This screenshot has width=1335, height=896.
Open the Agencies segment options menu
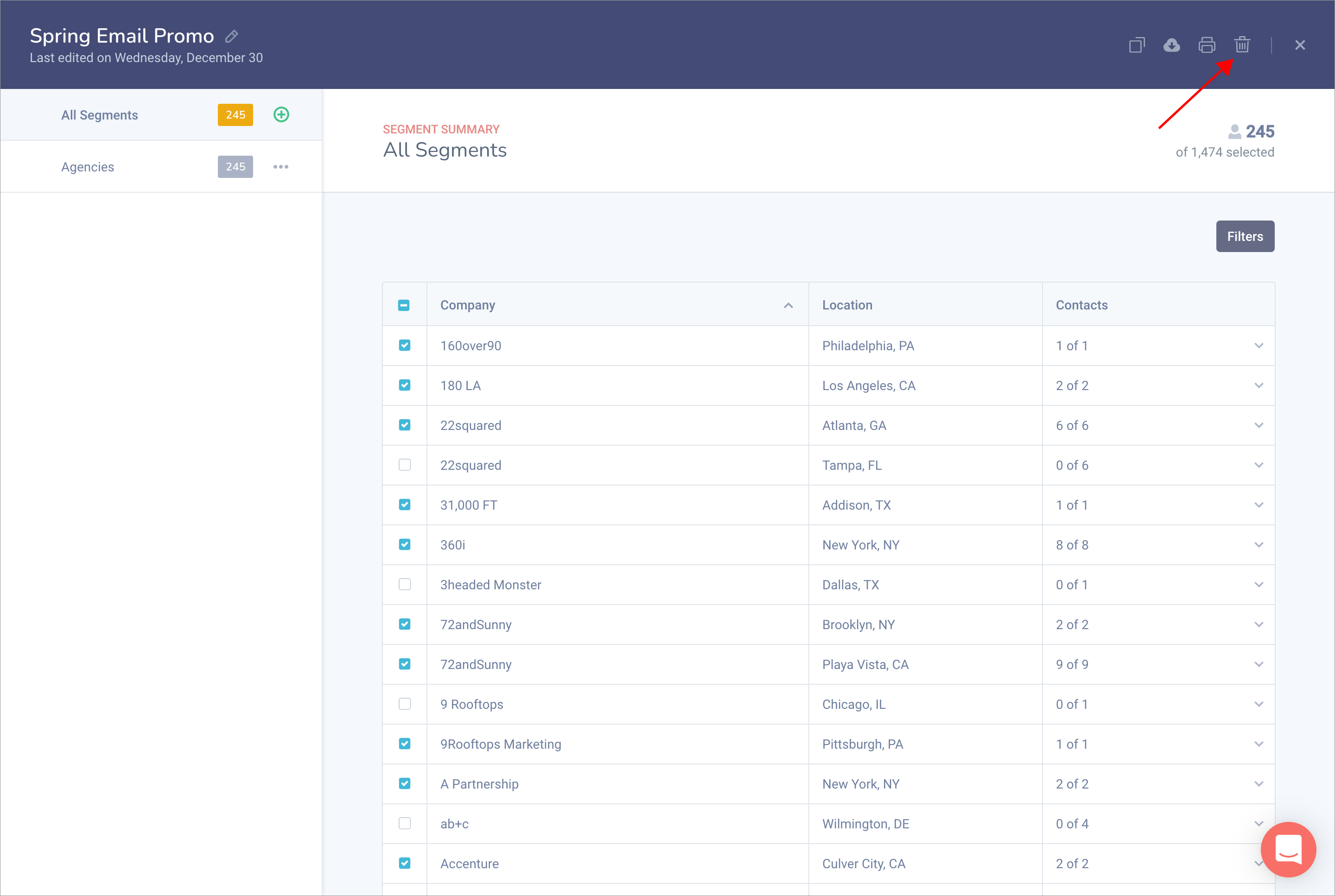(281, 167)
